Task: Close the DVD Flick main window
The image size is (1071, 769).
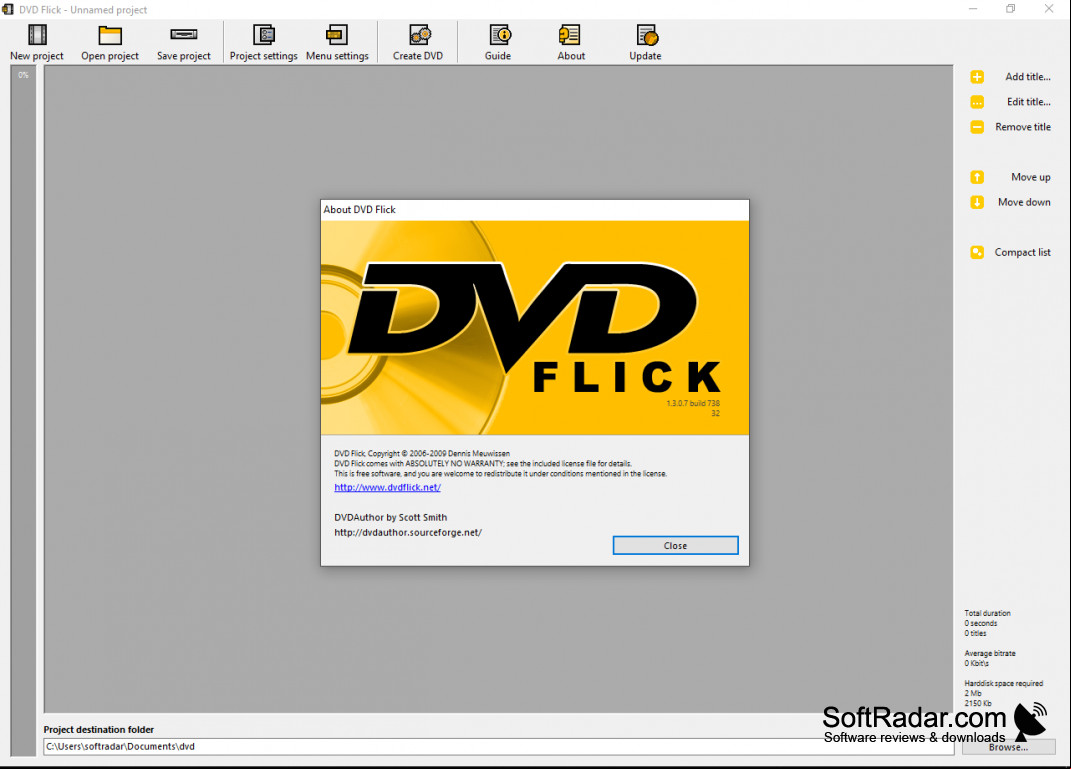Action: coord(1048,9)
